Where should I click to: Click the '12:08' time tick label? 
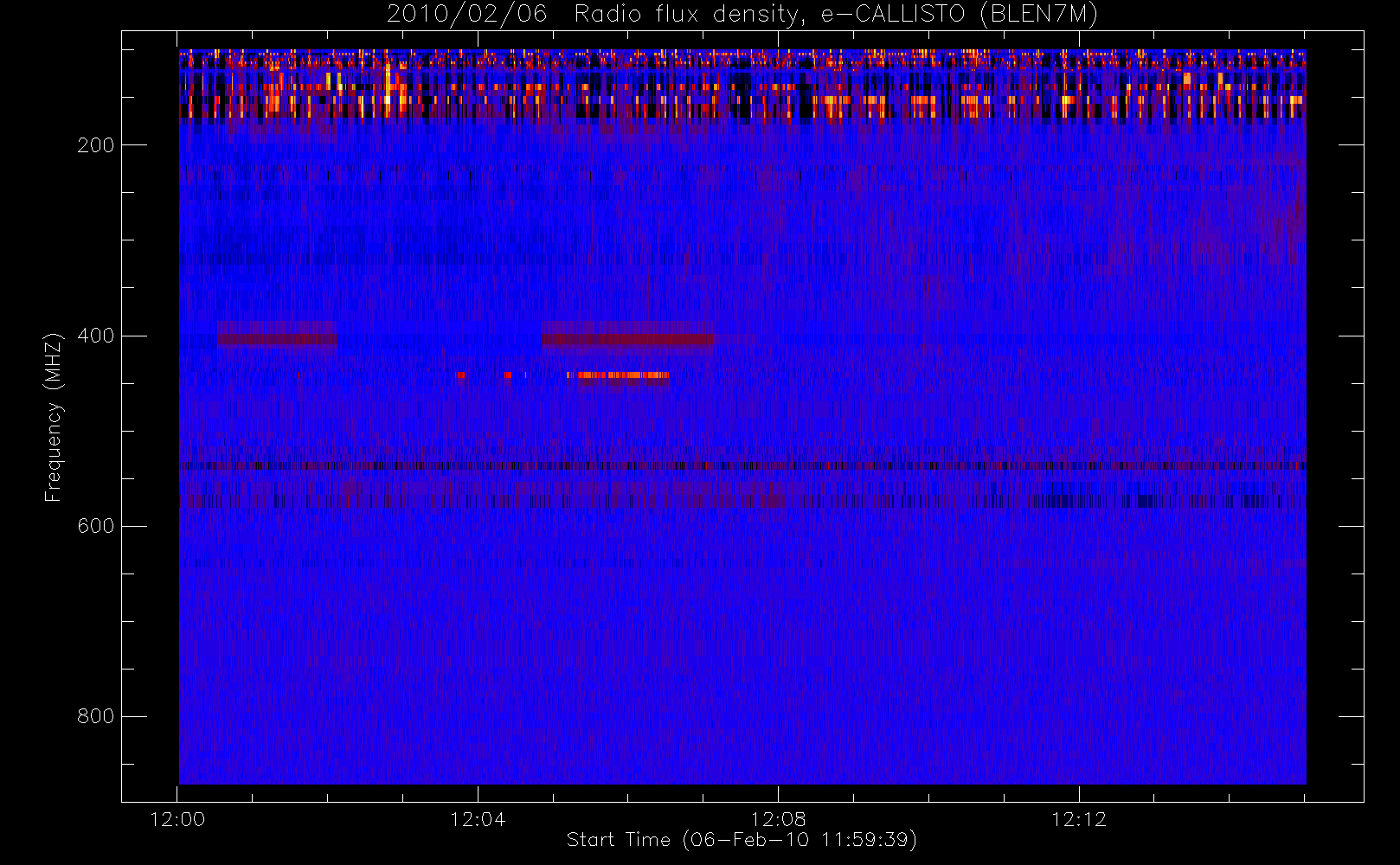point(778,819)
